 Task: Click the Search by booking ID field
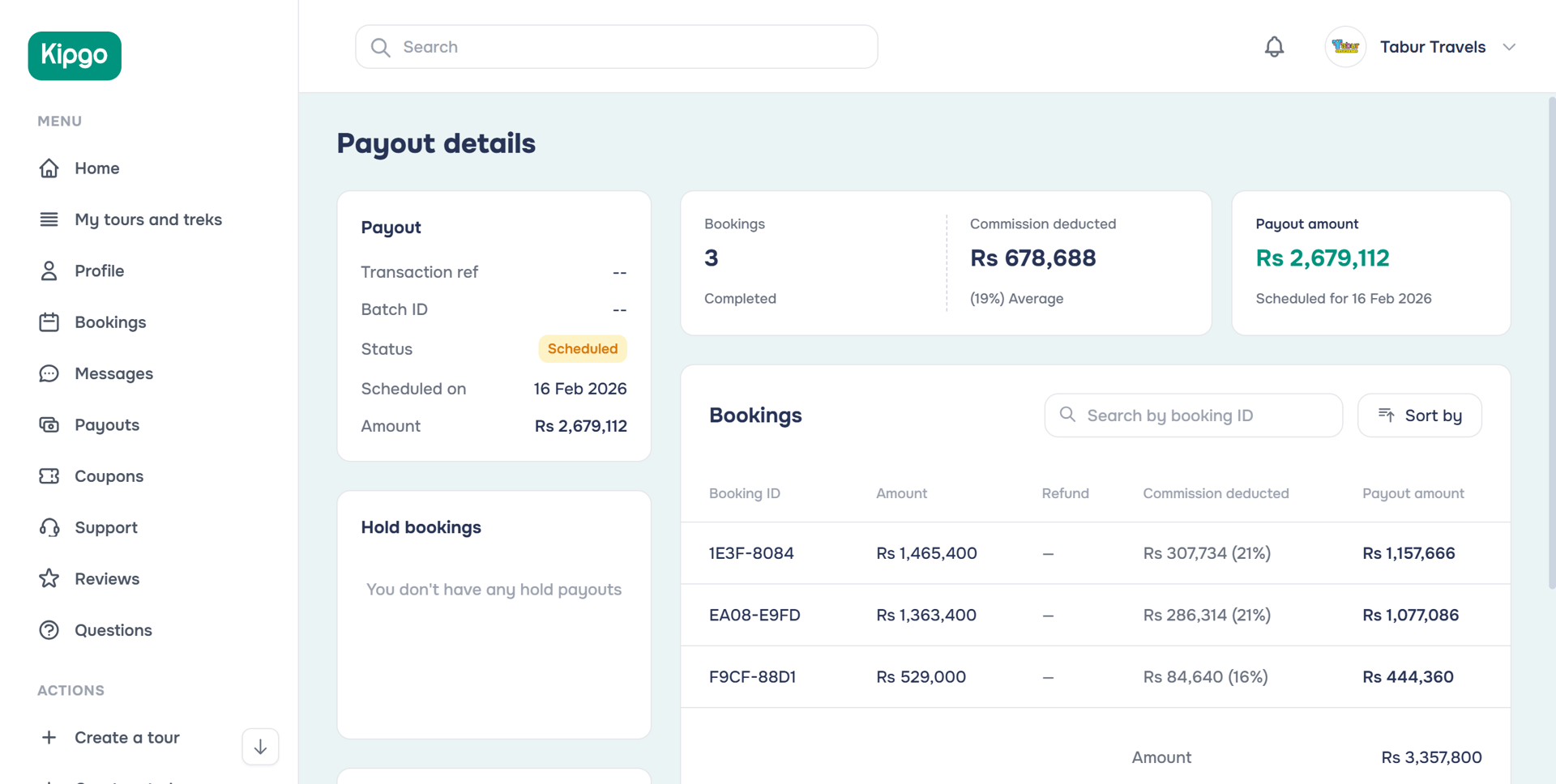(x=1191, y=415)
